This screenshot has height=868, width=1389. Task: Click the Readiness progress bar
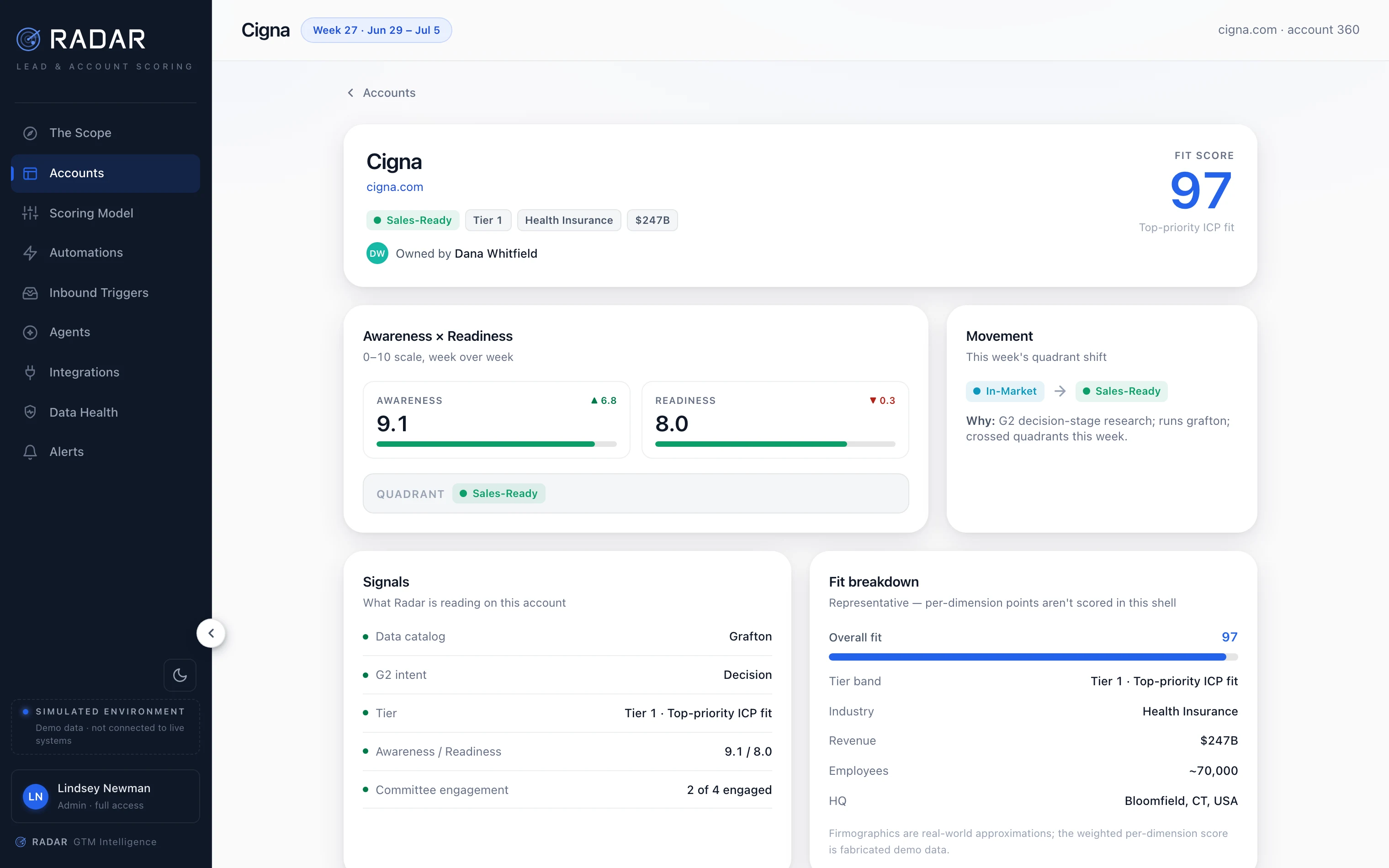click(775, 445)
